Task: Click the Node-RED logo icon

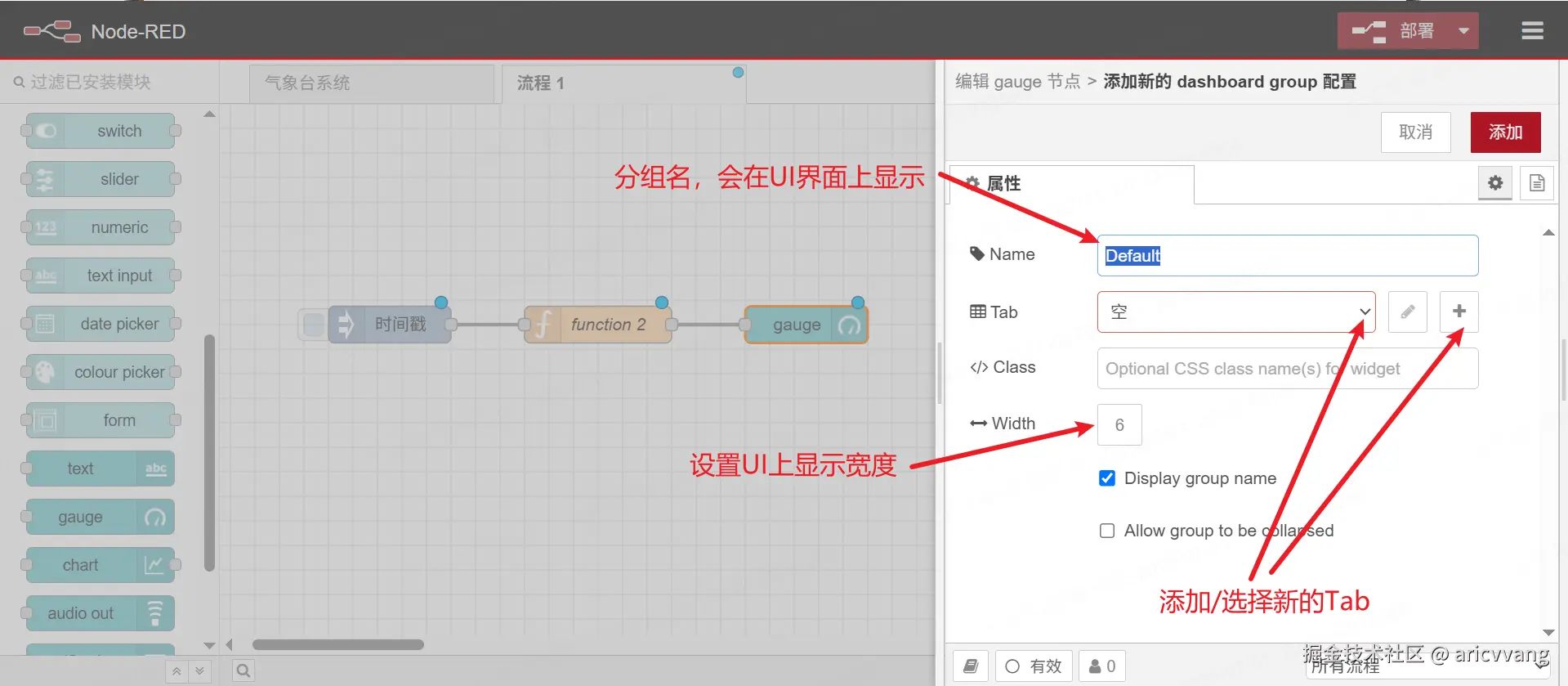Action: coord(52,32)
